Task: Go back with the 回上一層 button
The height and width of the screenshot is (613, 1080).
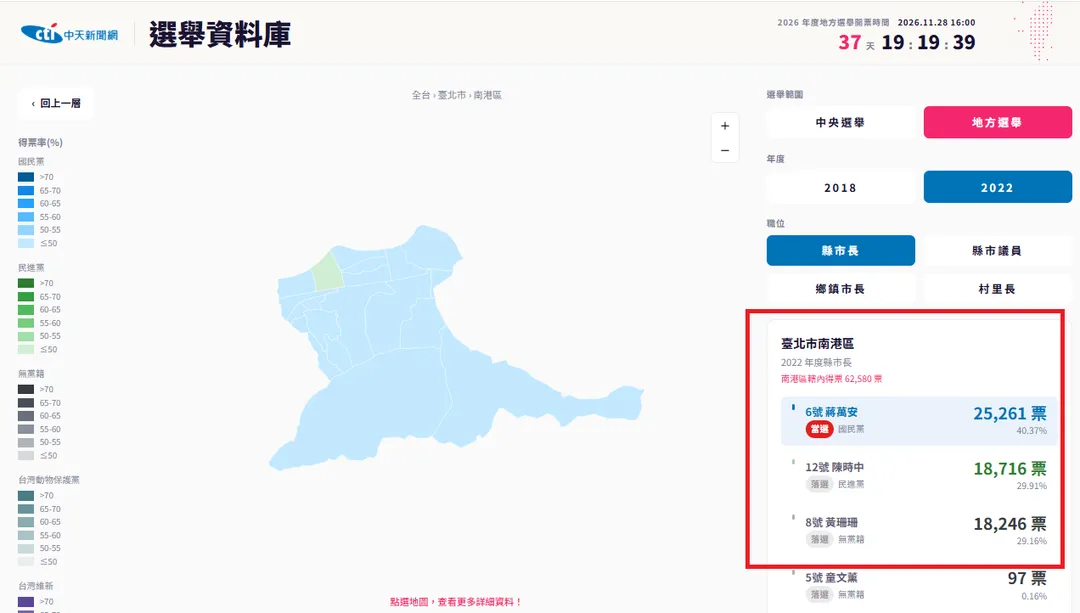Action: (x=56, y=103)
